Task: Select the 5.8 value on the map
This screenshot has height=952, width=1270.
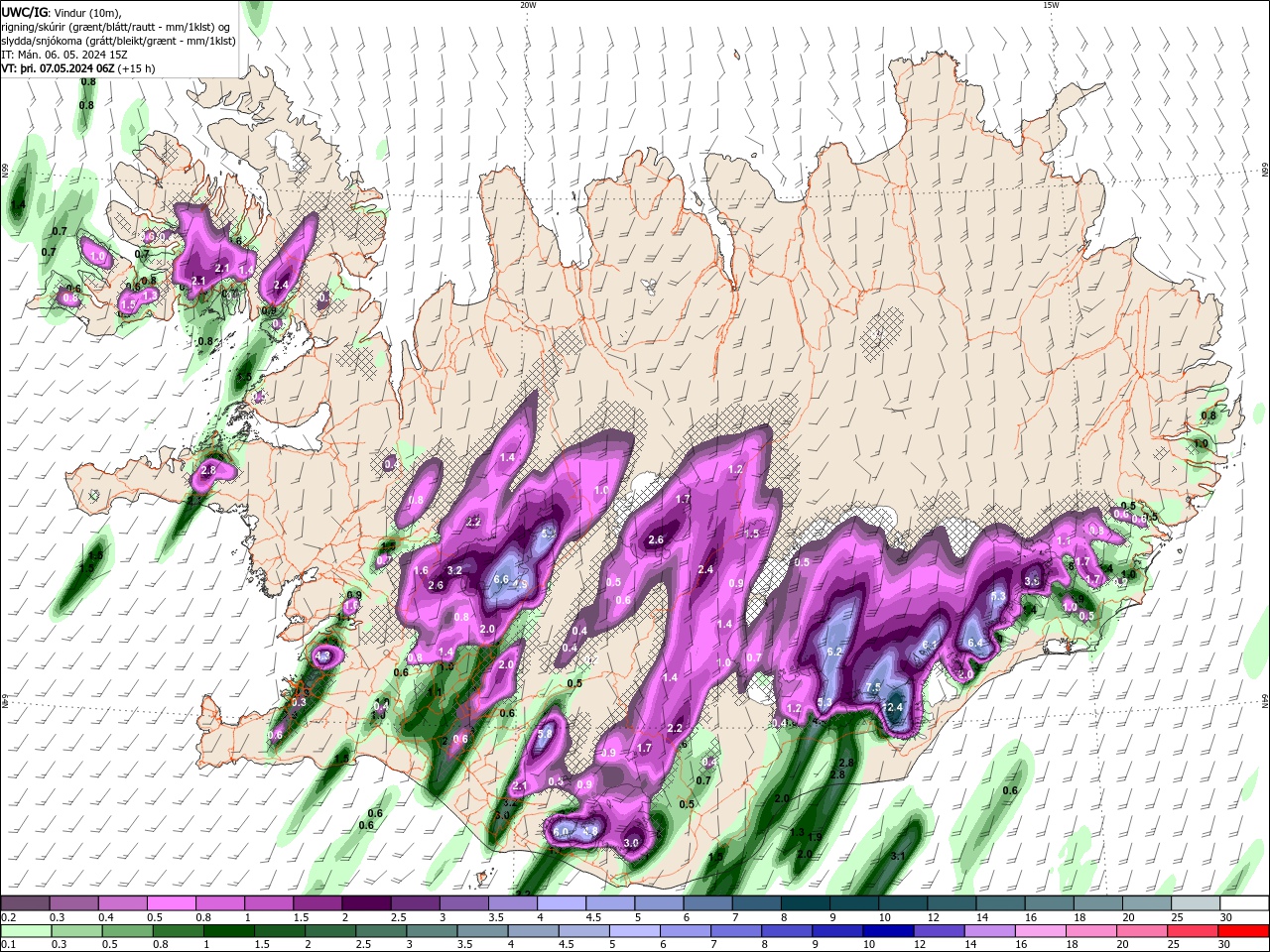Action: point(545,734)
